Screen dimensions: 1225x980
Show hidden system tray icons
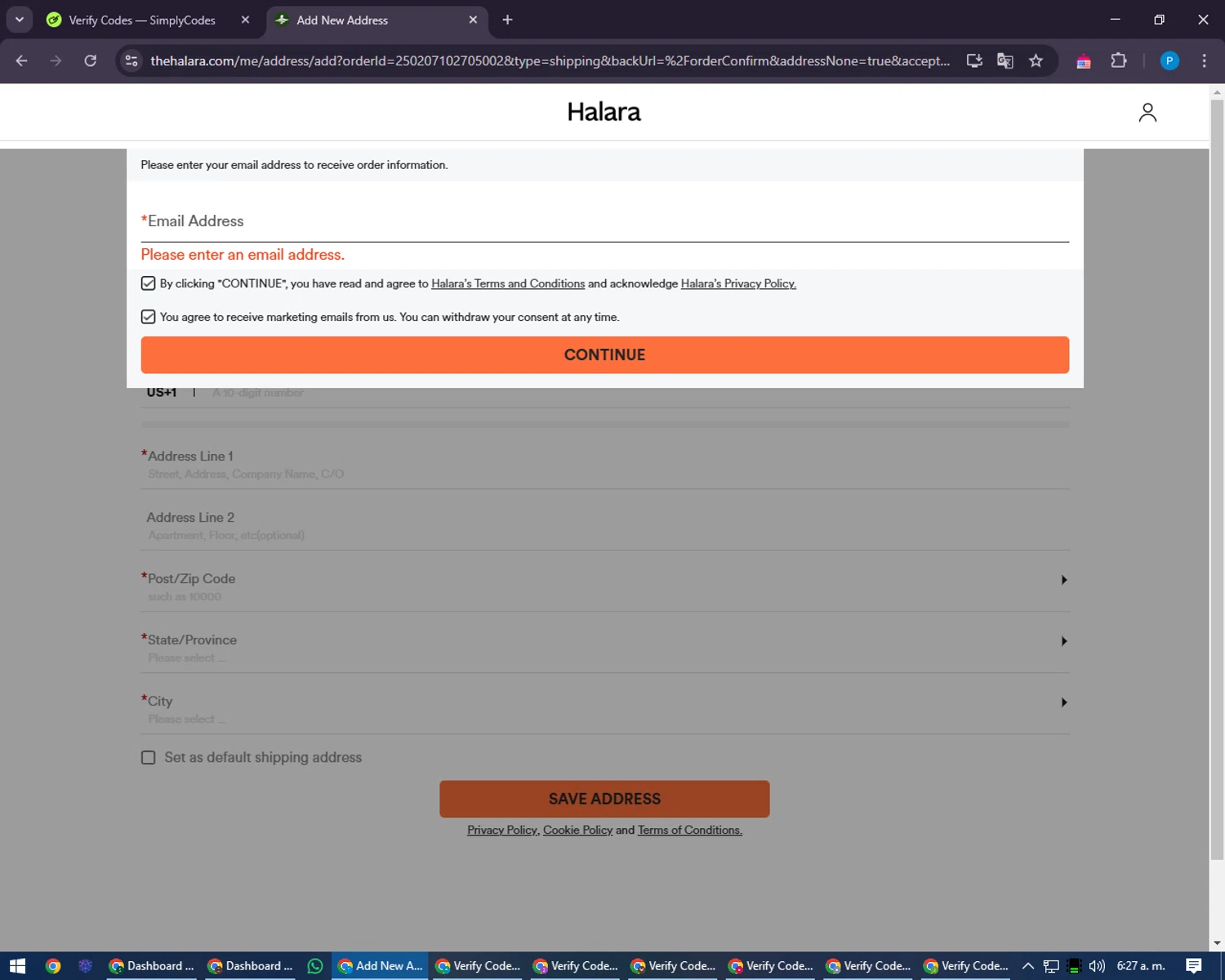1028,966
